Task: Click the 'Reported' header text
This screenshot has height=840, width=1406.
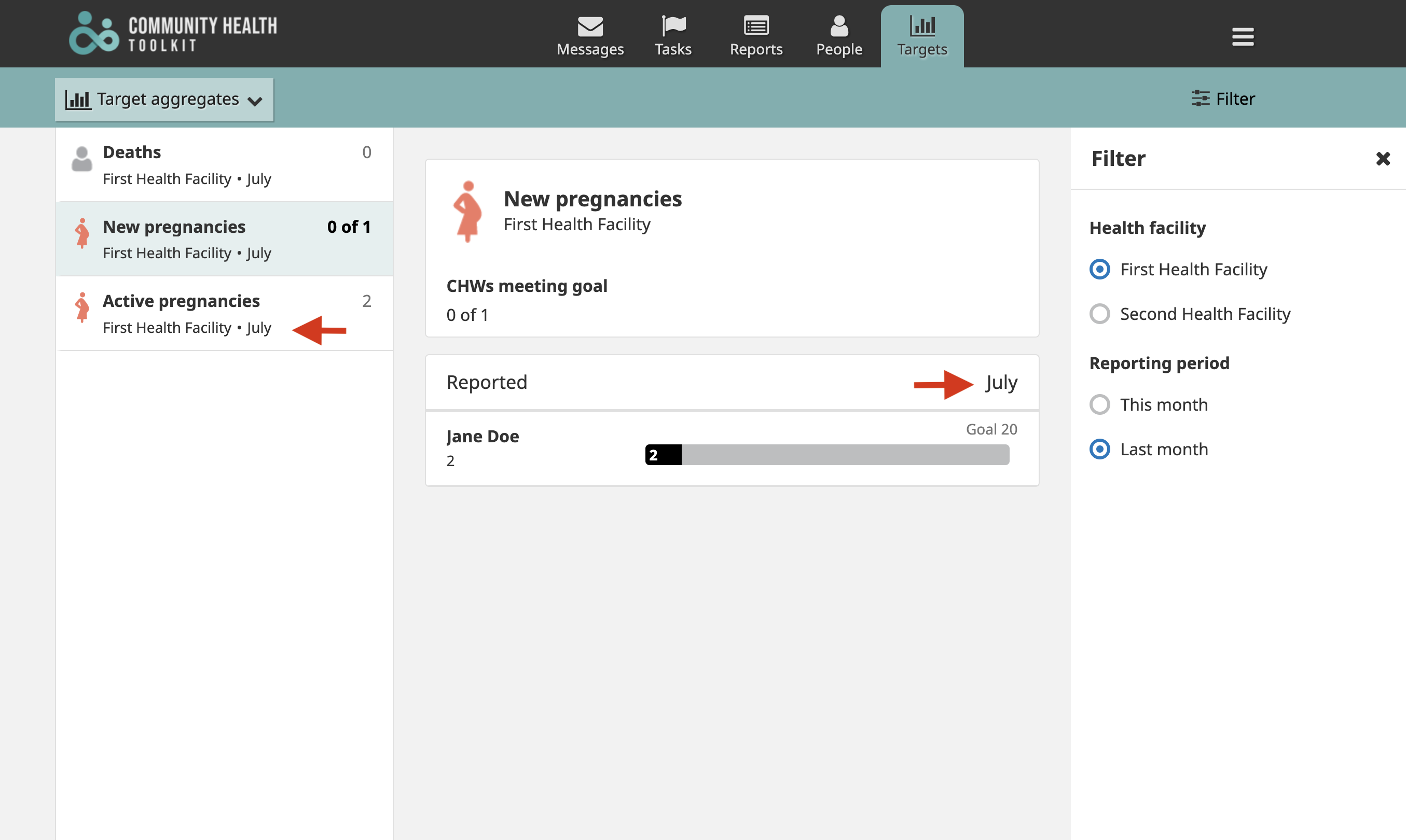Action: click(x=487, y=382)
